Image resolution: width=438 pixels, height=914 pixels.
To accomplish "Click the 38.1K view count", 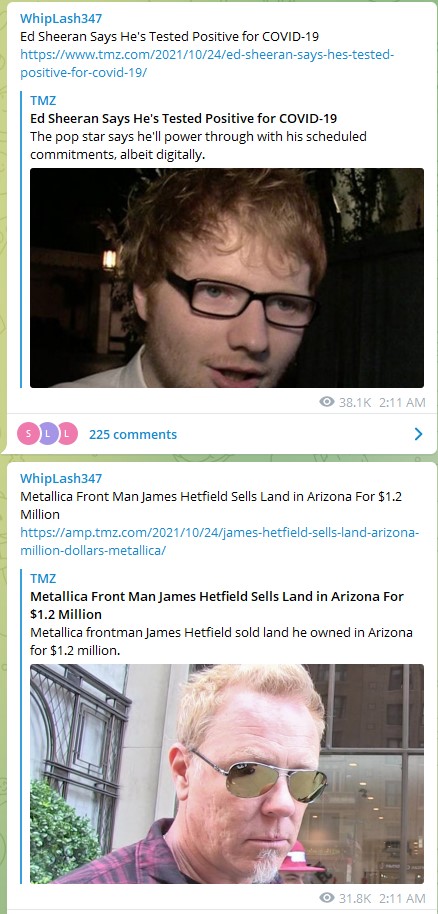I will [355, 402].
